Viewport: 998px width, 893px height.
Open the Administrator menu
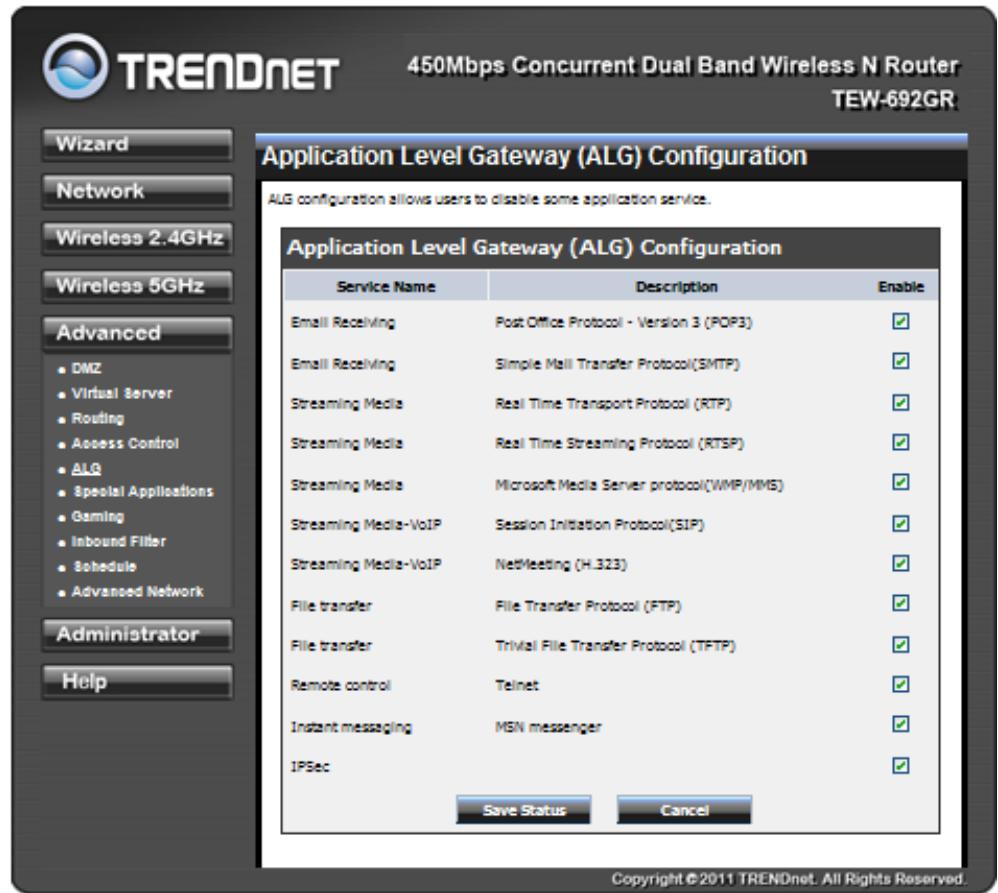137,635
